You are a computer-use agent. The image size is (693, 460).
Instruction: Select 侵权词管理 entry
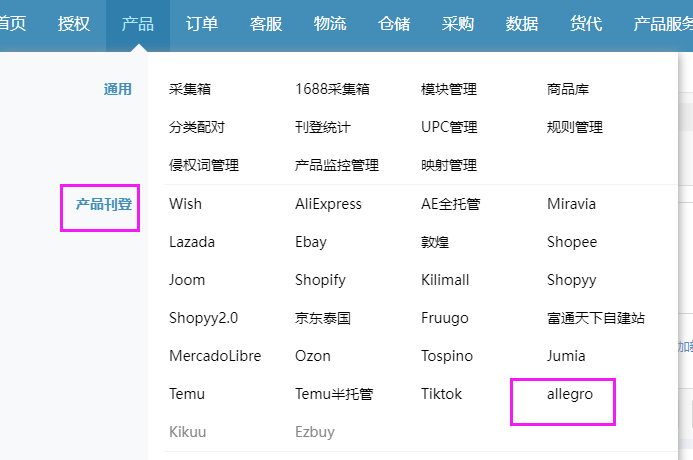point(204,165)
